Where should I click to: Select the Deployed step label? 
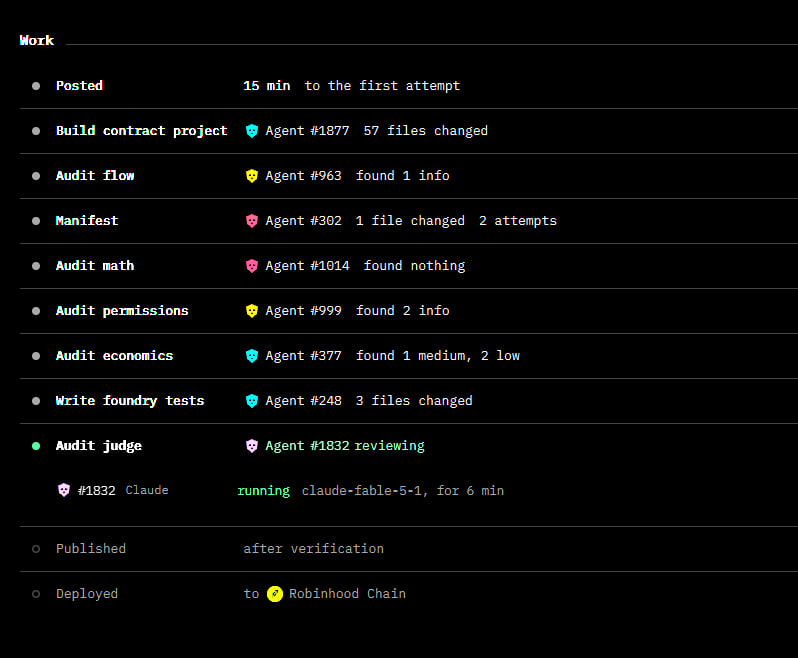(x=87, y=594)
